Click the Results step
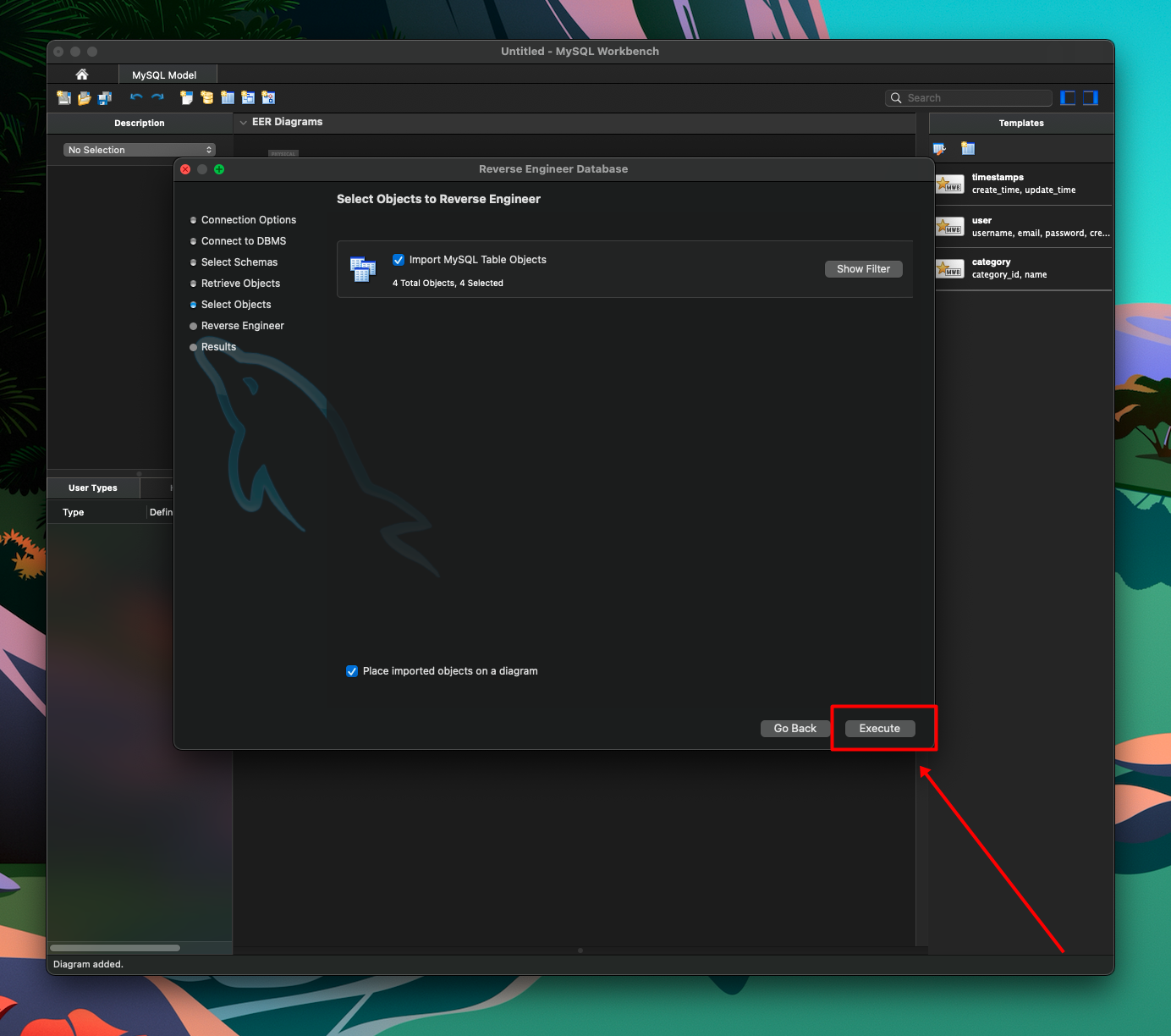This screenshot has width=1171, height=1036. (218, 347)
